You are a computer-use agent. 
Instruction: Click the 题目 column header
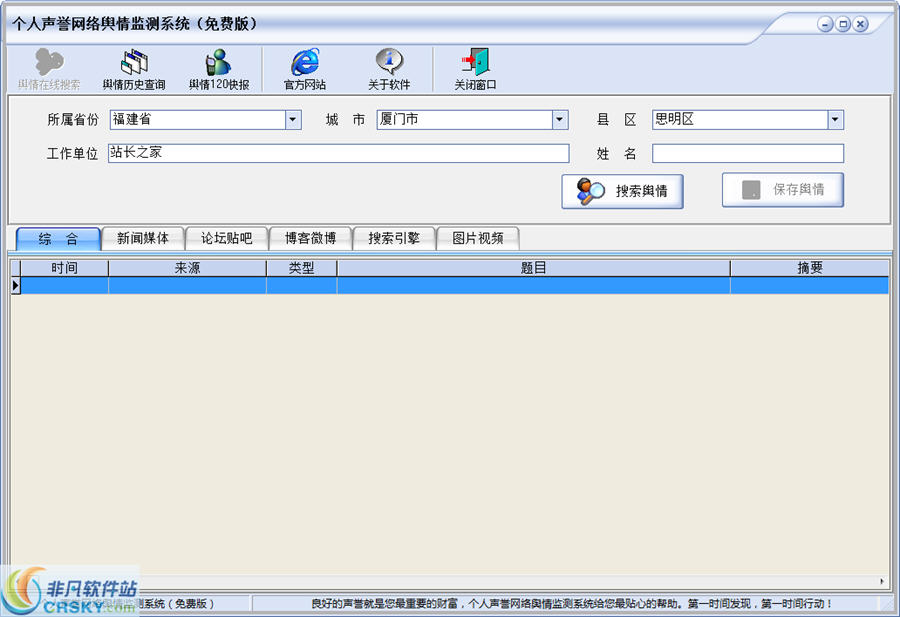[533, 268]
